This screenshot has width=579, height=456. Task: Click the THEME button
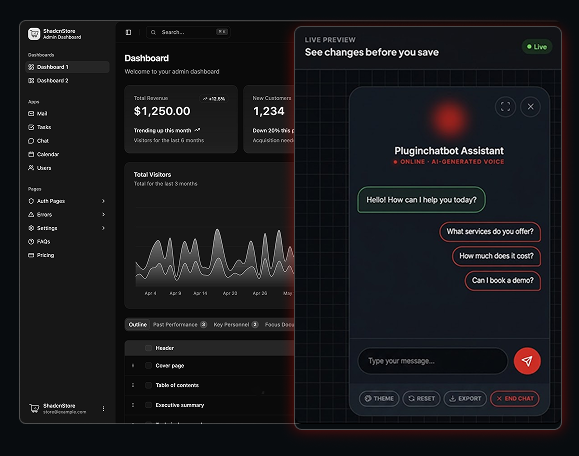[x=379, y=398]
